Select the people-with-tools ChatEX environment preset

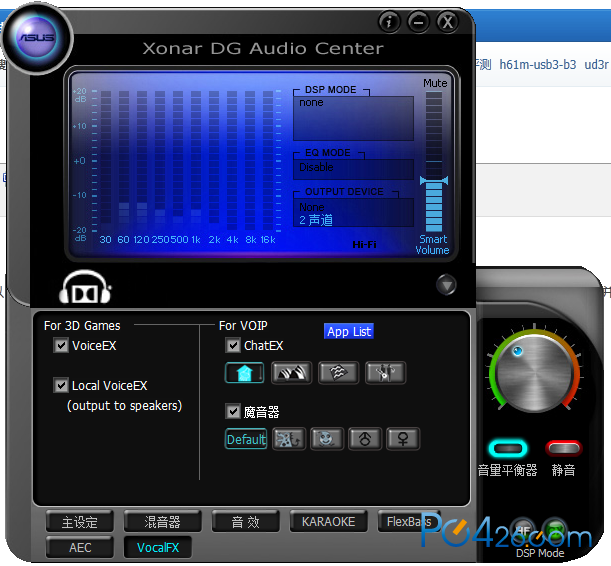point(385,373)
